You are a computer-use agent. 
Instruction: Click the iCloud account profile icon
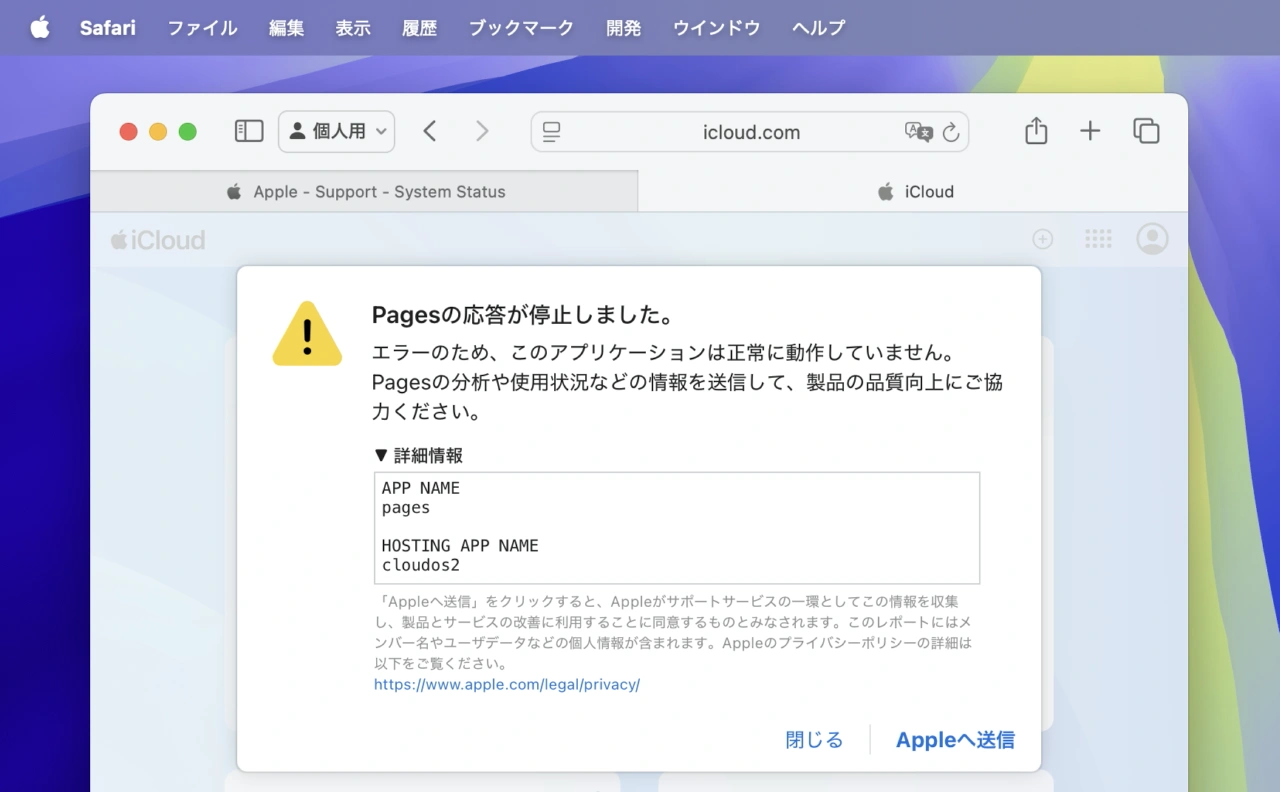pos(1152,239)
